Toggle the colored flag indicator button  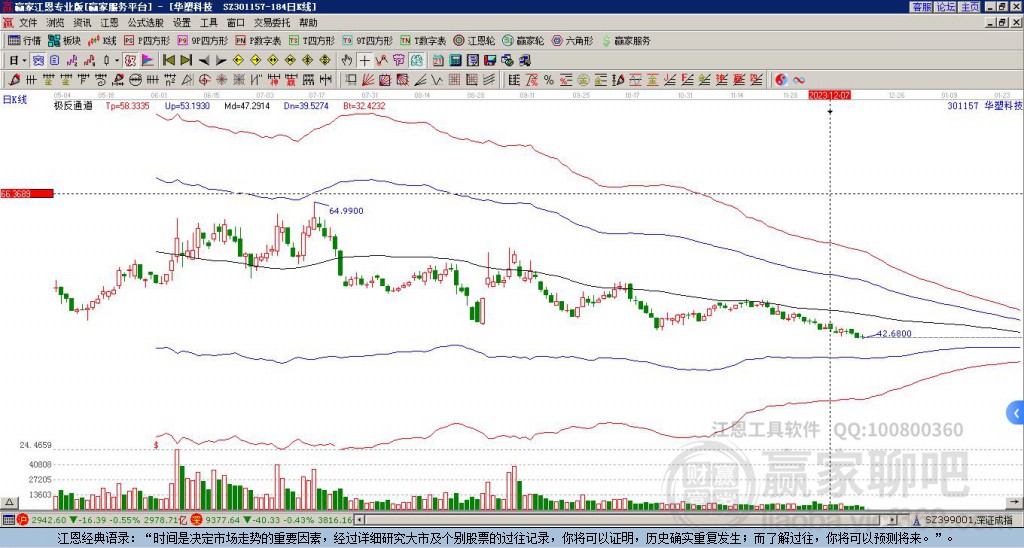click(148, 60)
